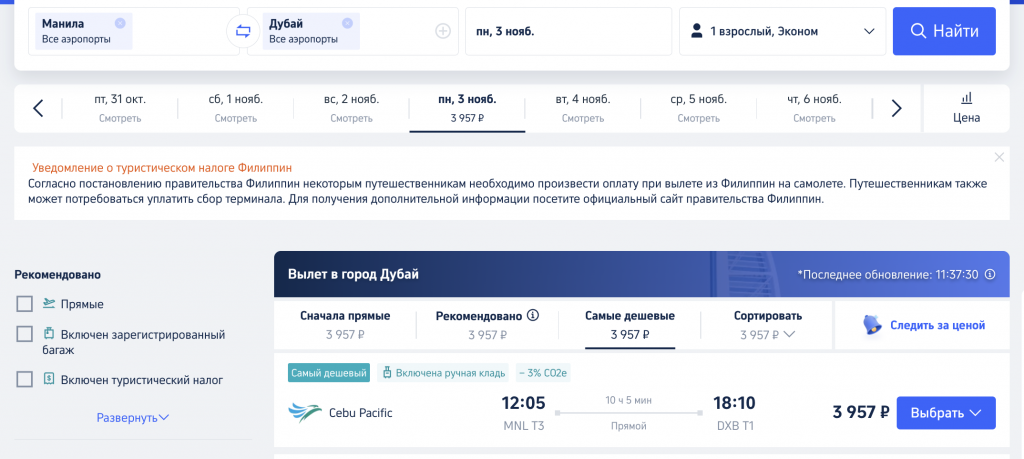Remove Дубай from destination field

click(x=347, y=23)
